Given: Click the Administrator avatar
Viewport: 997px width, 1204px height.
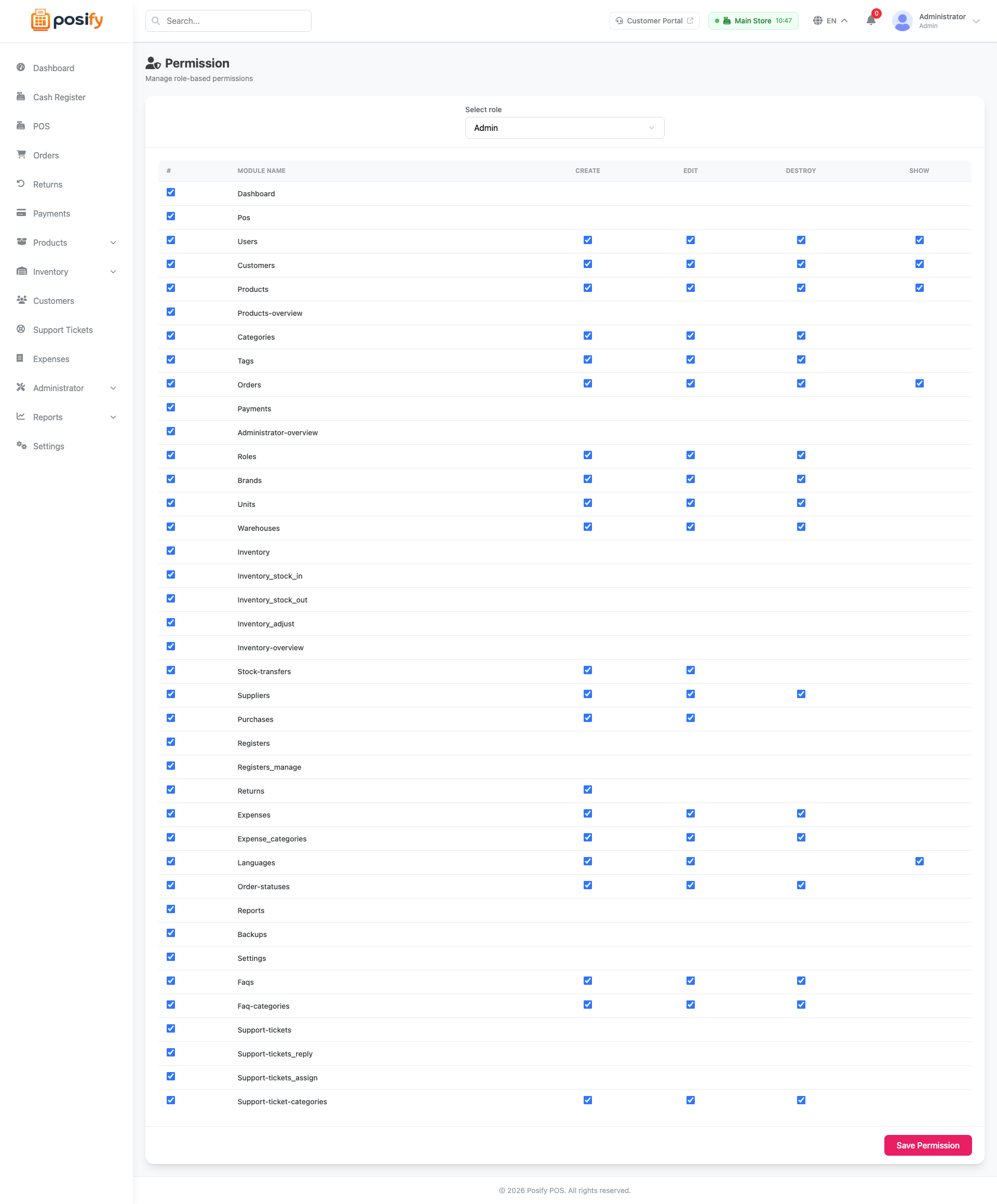Looking at the screenshot, I should (x=902, y=21).
